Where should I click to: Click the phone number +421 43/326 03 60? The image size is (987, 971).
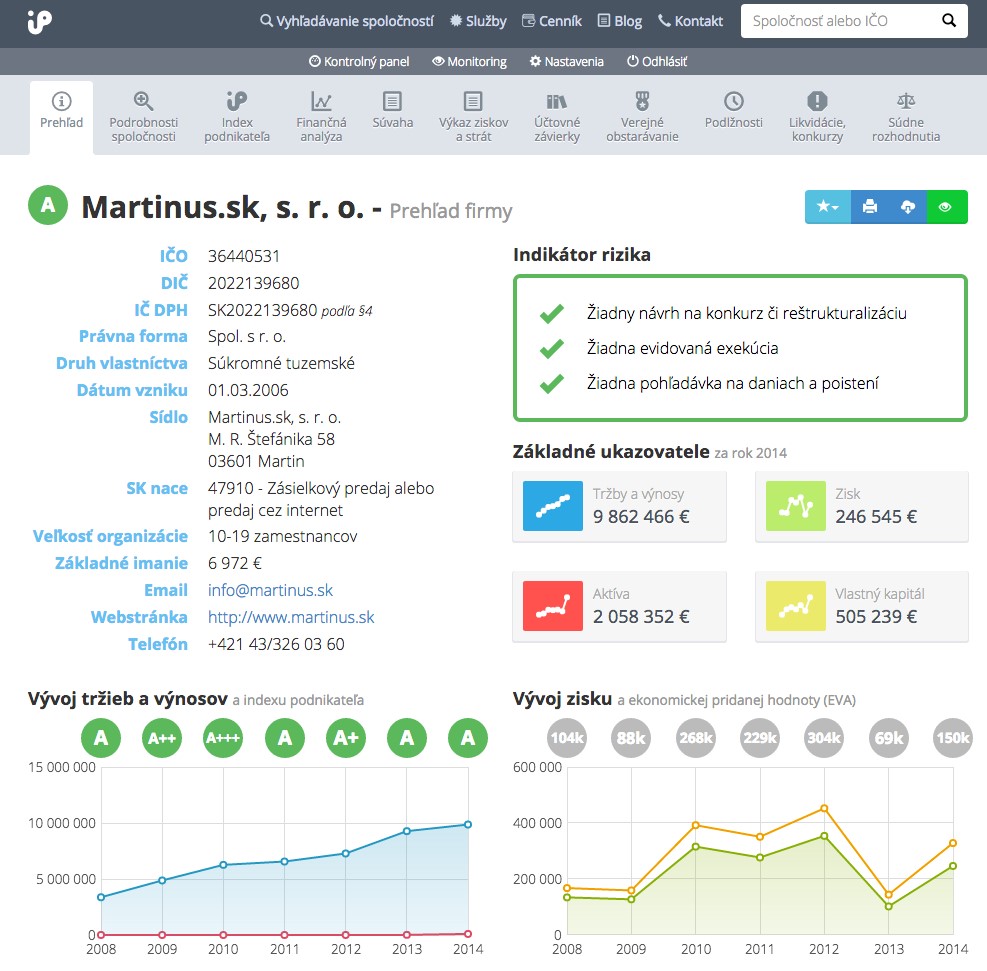[x=276, y=644]
